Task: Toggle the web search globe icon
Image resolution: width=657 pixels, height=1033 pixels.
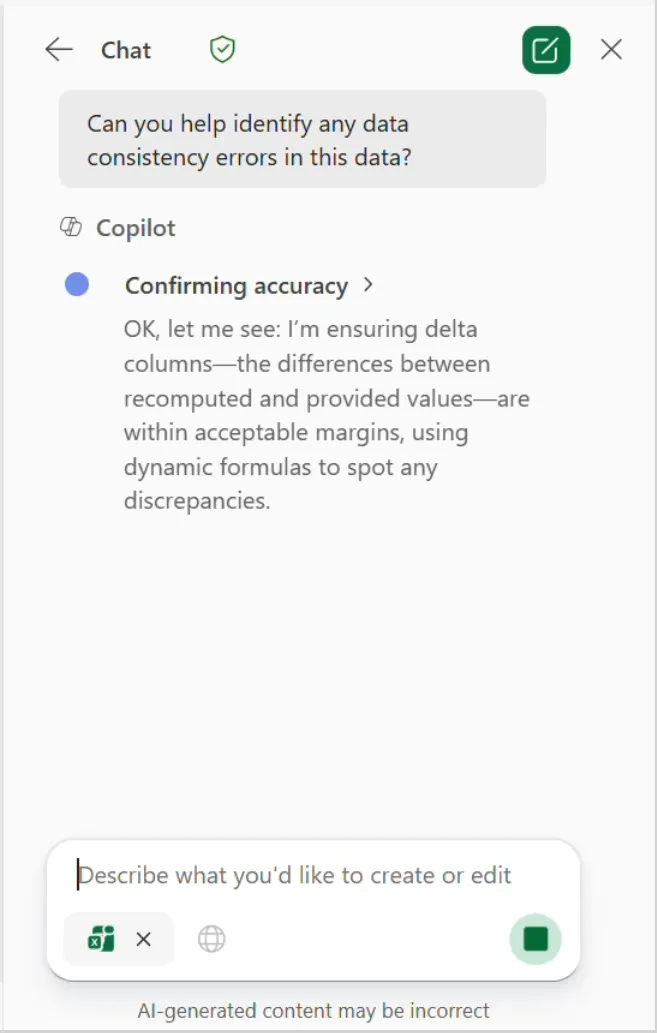Action: click(x=212, y=939)
